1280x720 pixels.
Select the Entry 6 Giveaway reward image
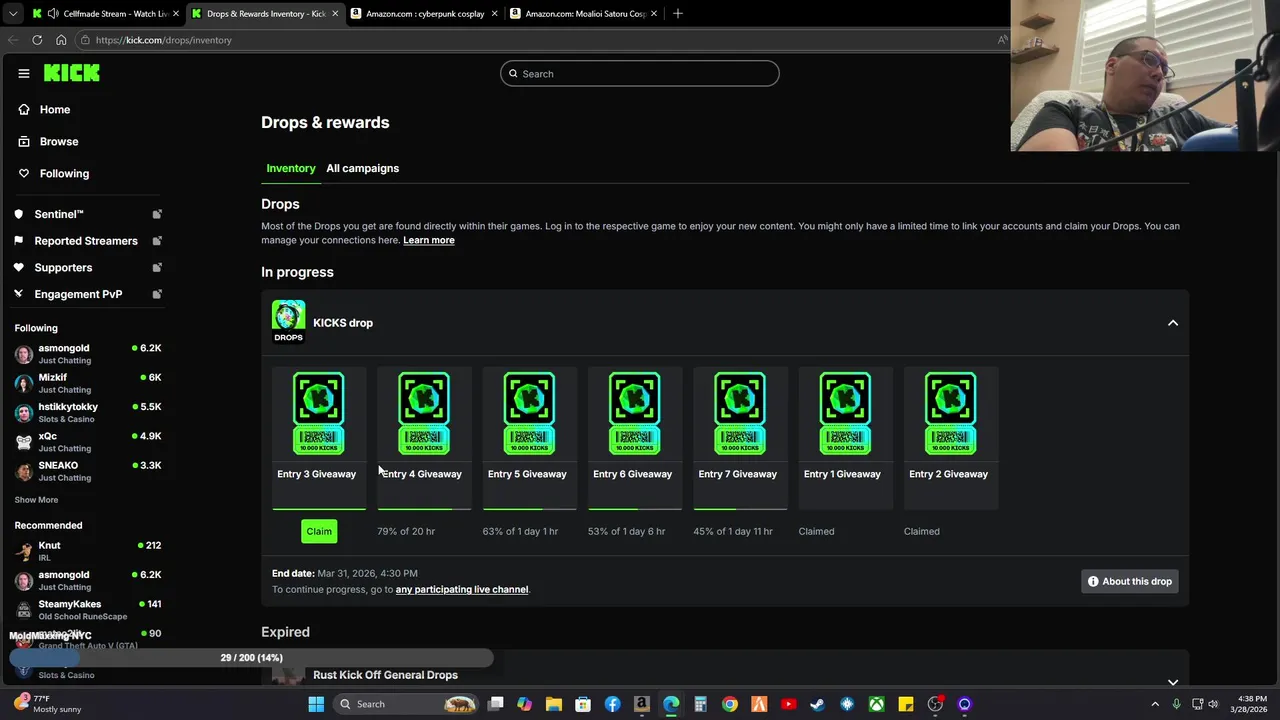634,413
